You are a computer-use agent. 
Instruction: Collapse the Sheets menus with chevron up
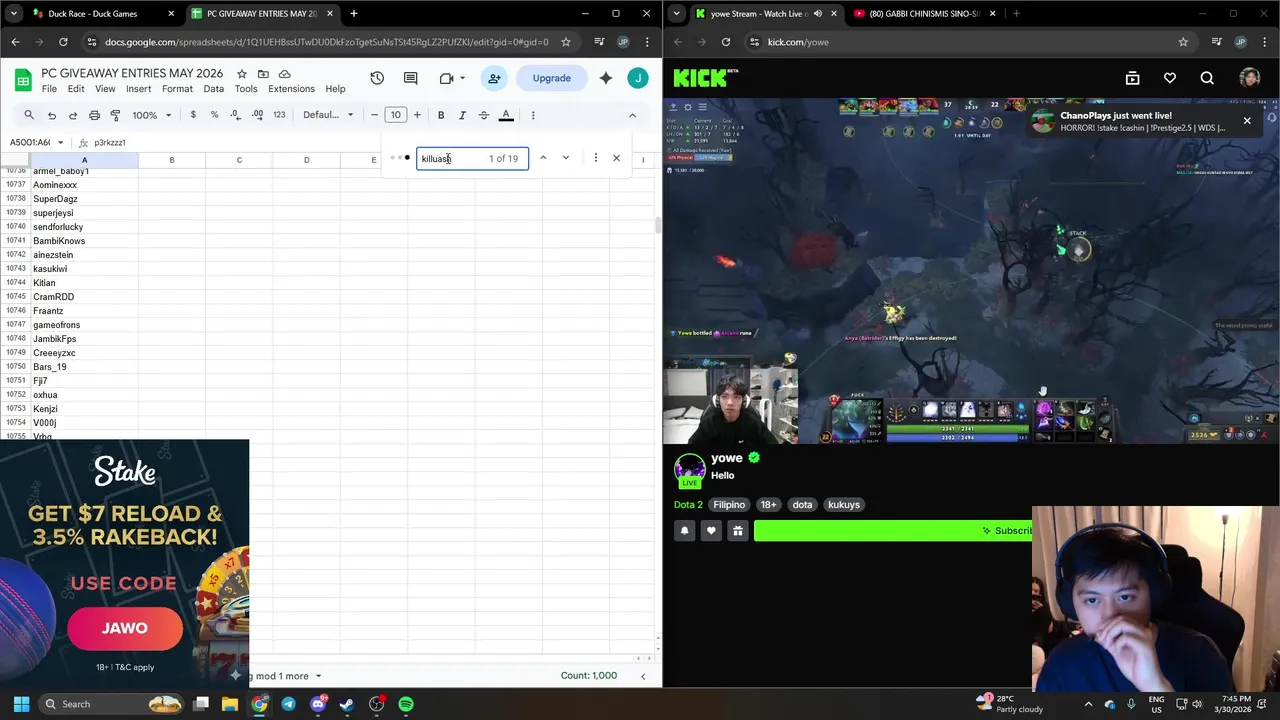[632, 115]
